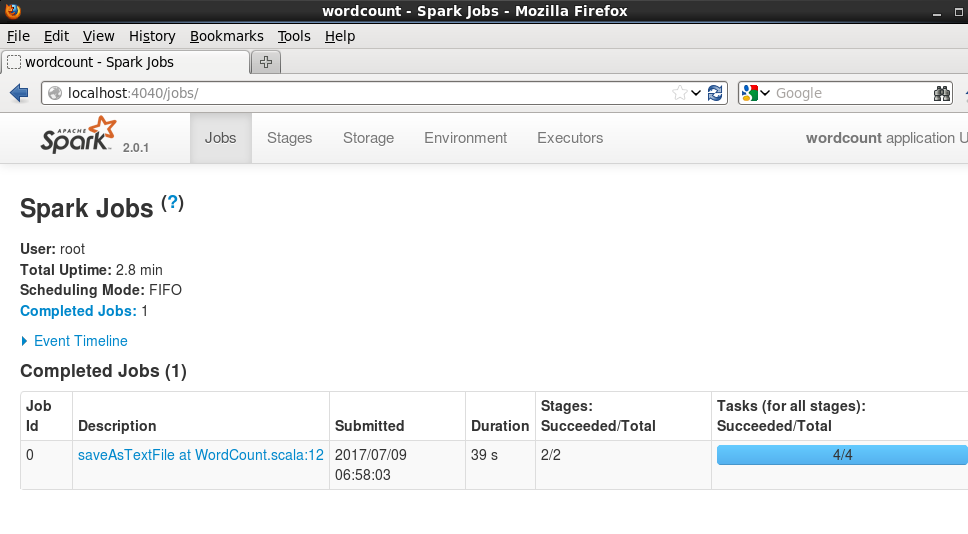The image size is (968, 534).
Task: Click the globe site identity icon
Action: click(x=55, y=93)
